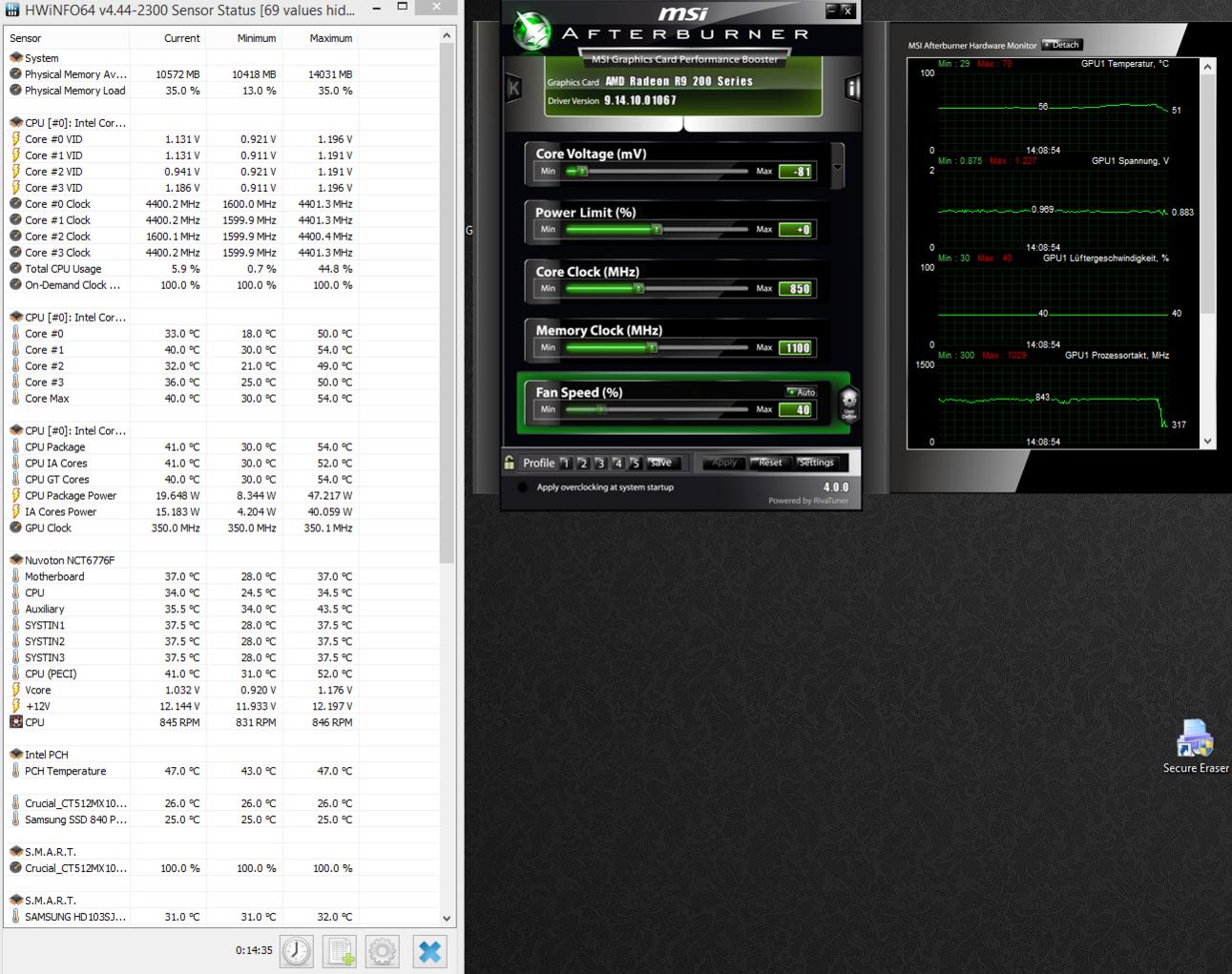Click the Minimum column header
Viewport: 1232px width, 974px height.
[x=243, y=38]
